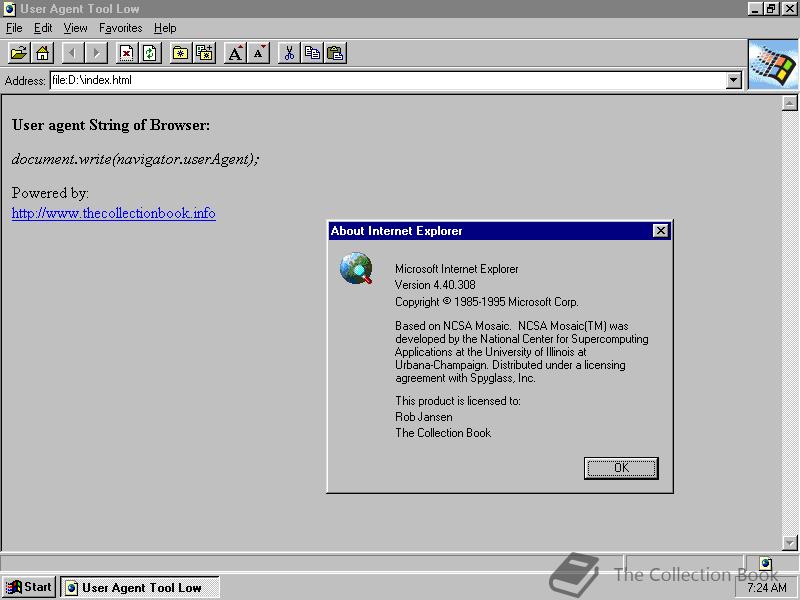
Task: Click the Back arrow toolbar button
Action: [72, 53]
